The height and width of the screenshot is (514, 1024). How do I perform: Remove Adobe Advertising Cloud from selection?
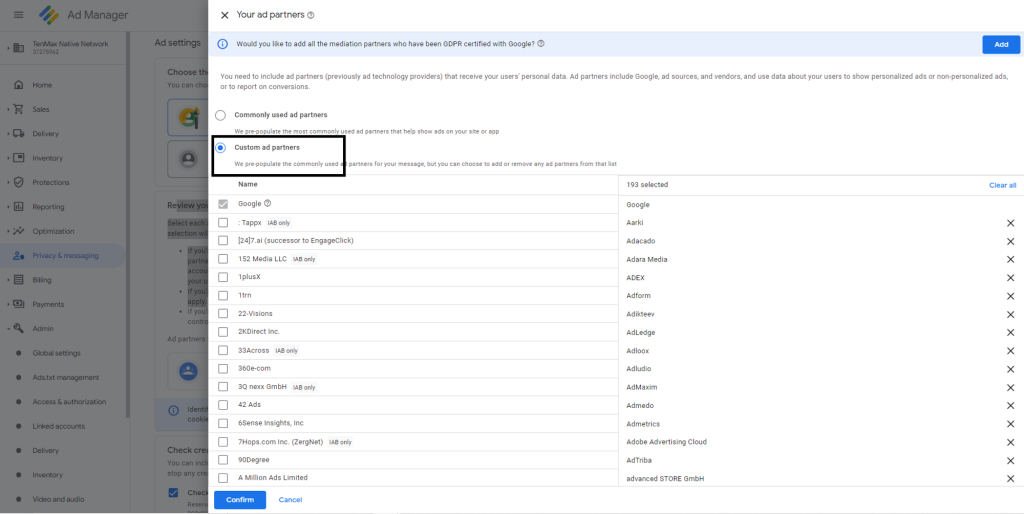pyautogui.click(x=1010, y=443)
